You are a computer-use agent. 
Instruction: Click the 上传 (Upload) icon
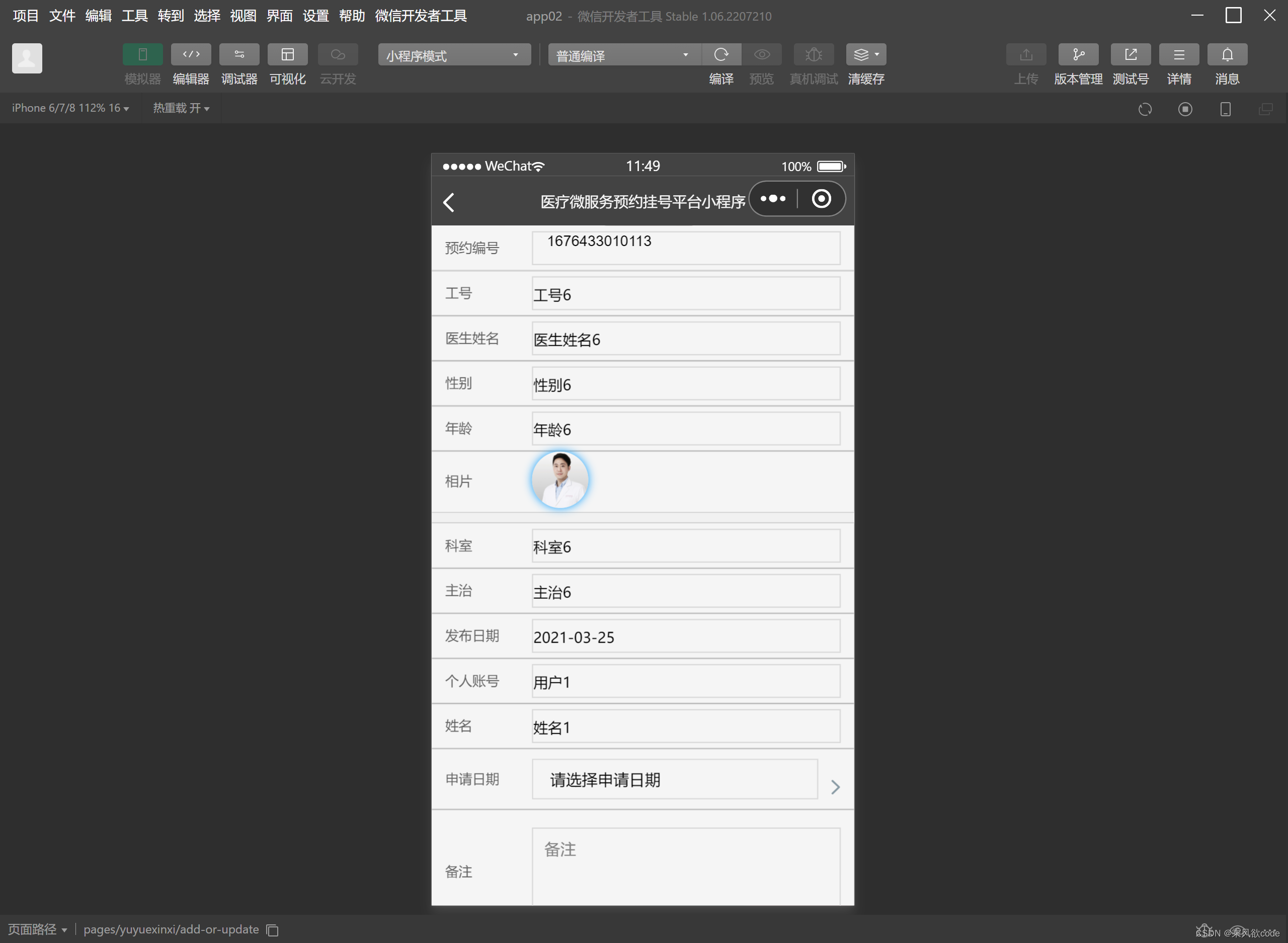click(1025, 54)
